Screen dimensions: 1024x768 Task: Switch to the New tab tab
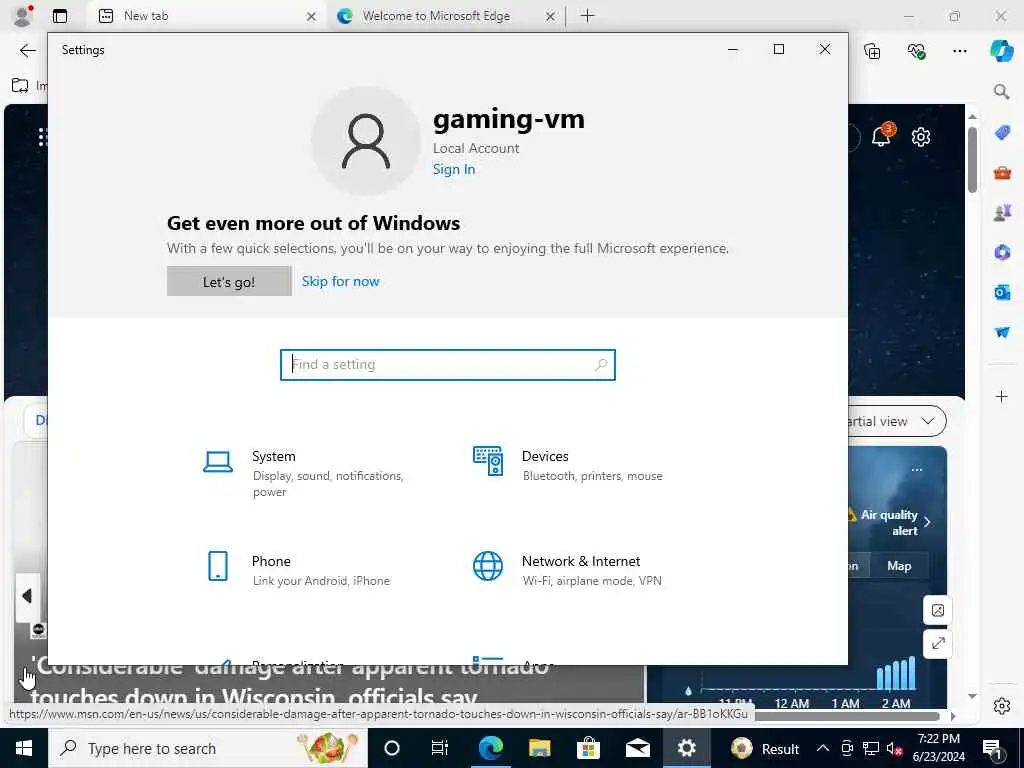(x=206, y=16)
